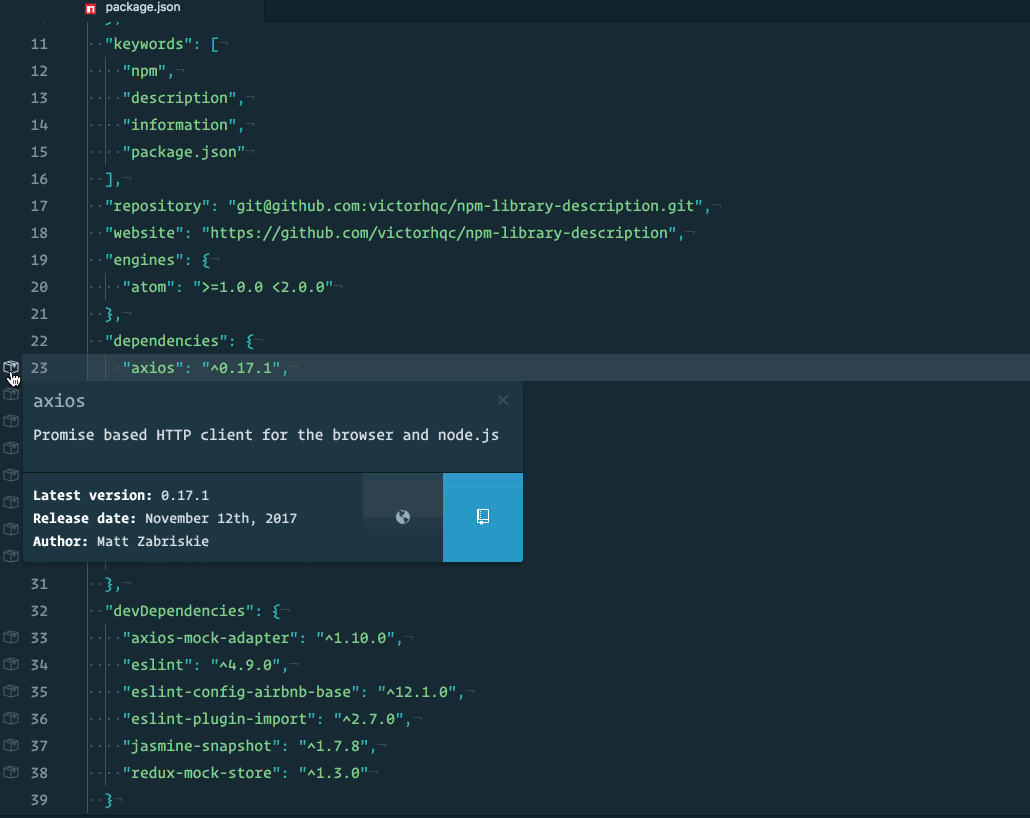Viewport: 1030px width, 818px height.
Task: Click the "^2.7.0" version value
Action: pyautogui.click(x=369, y=718)
